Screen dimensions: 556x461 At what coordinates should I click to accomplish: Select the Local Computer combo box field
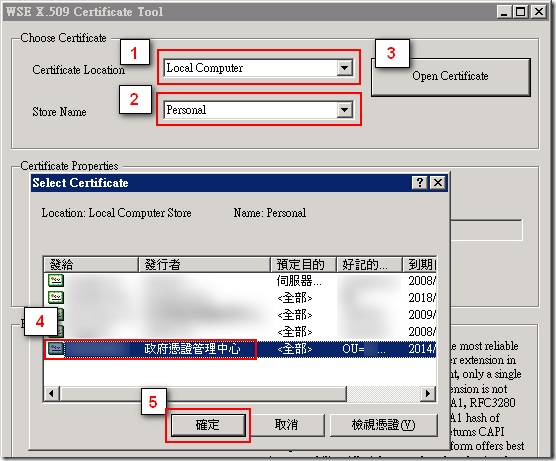point(258,68)
